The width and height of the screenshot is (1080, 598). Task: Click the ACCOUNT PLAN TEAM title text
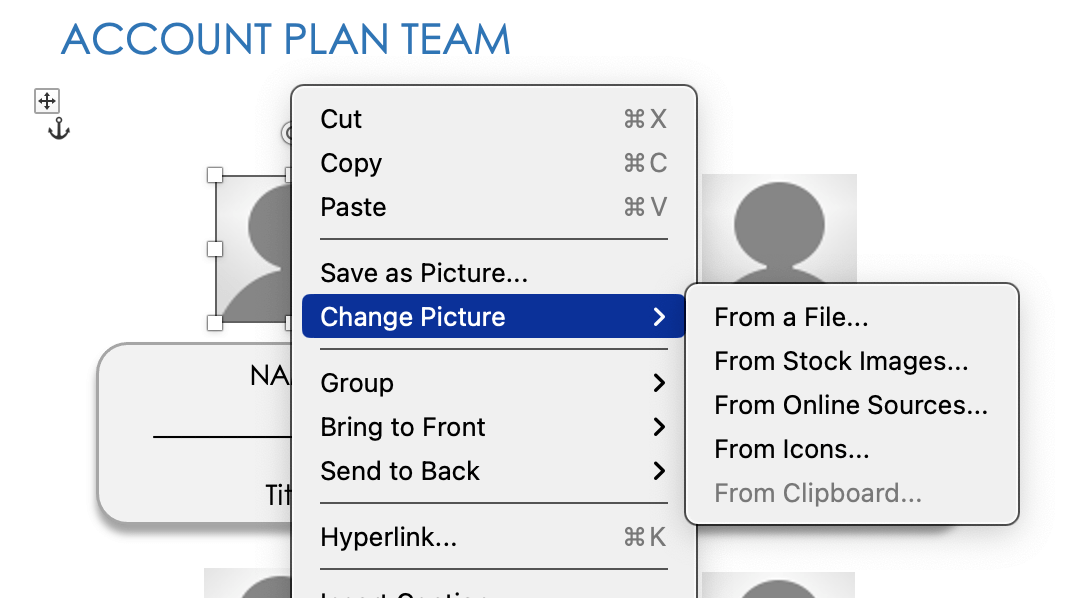(285, 40)
